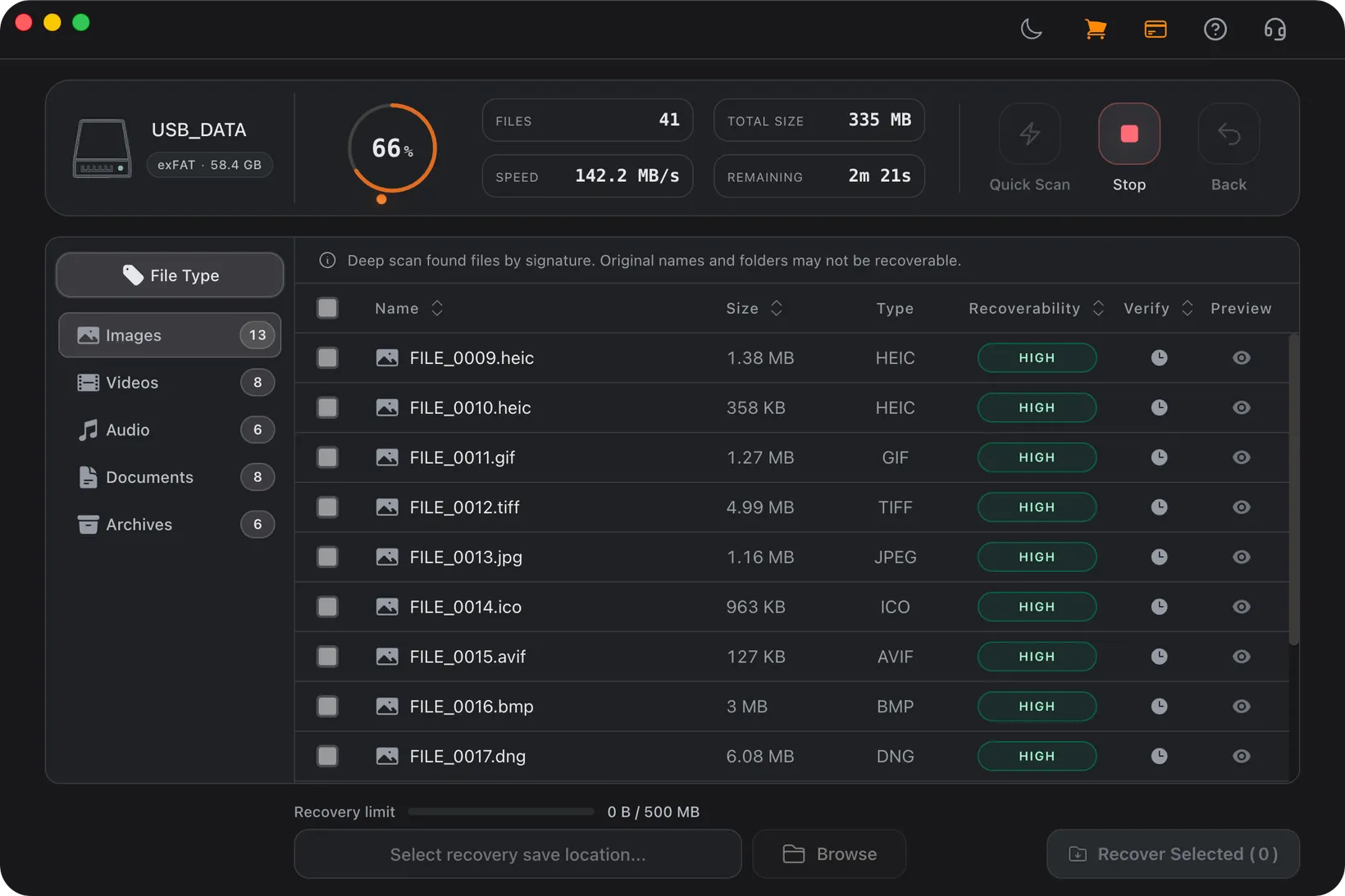Preview FILE_0010.heic with eye icon
The height and width of the screenshot is (896, 1345).
[x=1242, y=407]
